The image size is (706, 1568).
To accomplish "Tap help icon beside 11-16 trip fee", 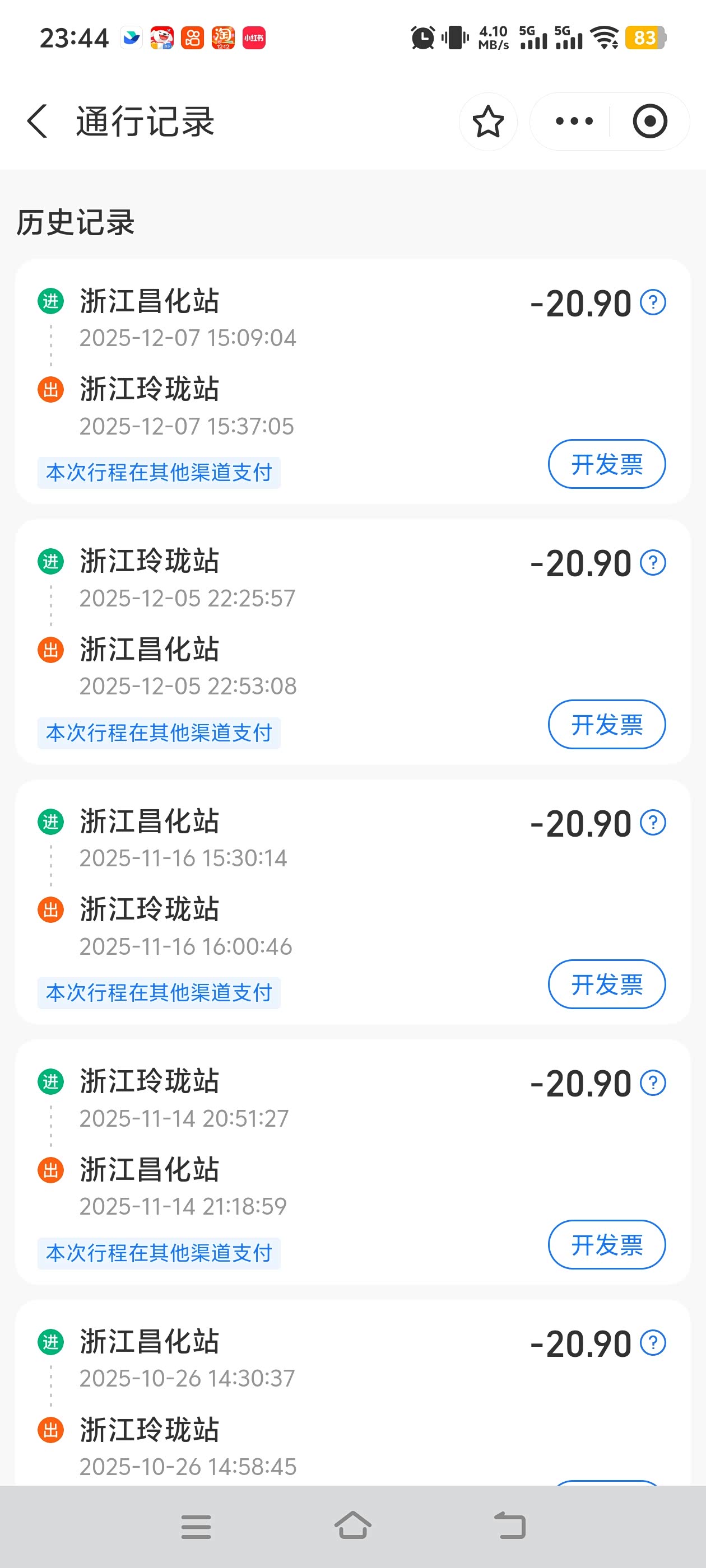I will pyautogui.click(x=653, y=823).
